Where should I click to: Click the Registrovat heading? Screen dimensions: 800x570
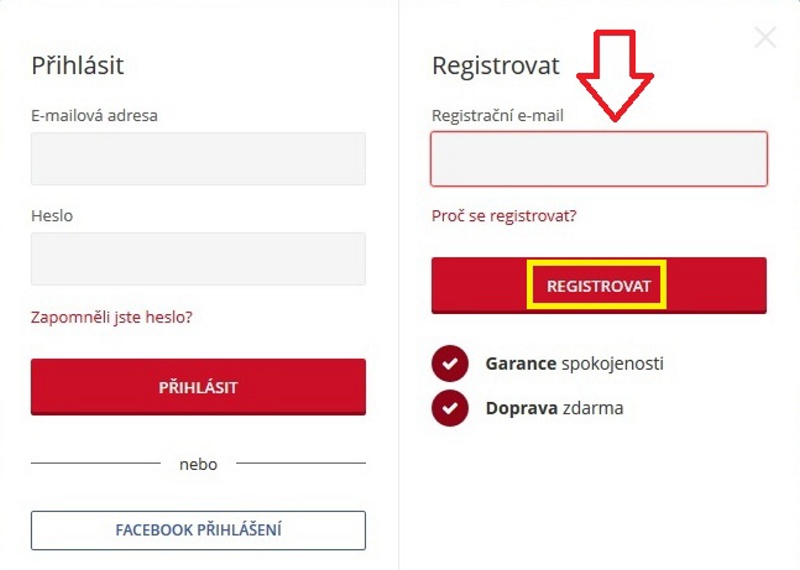click(496, 65)
